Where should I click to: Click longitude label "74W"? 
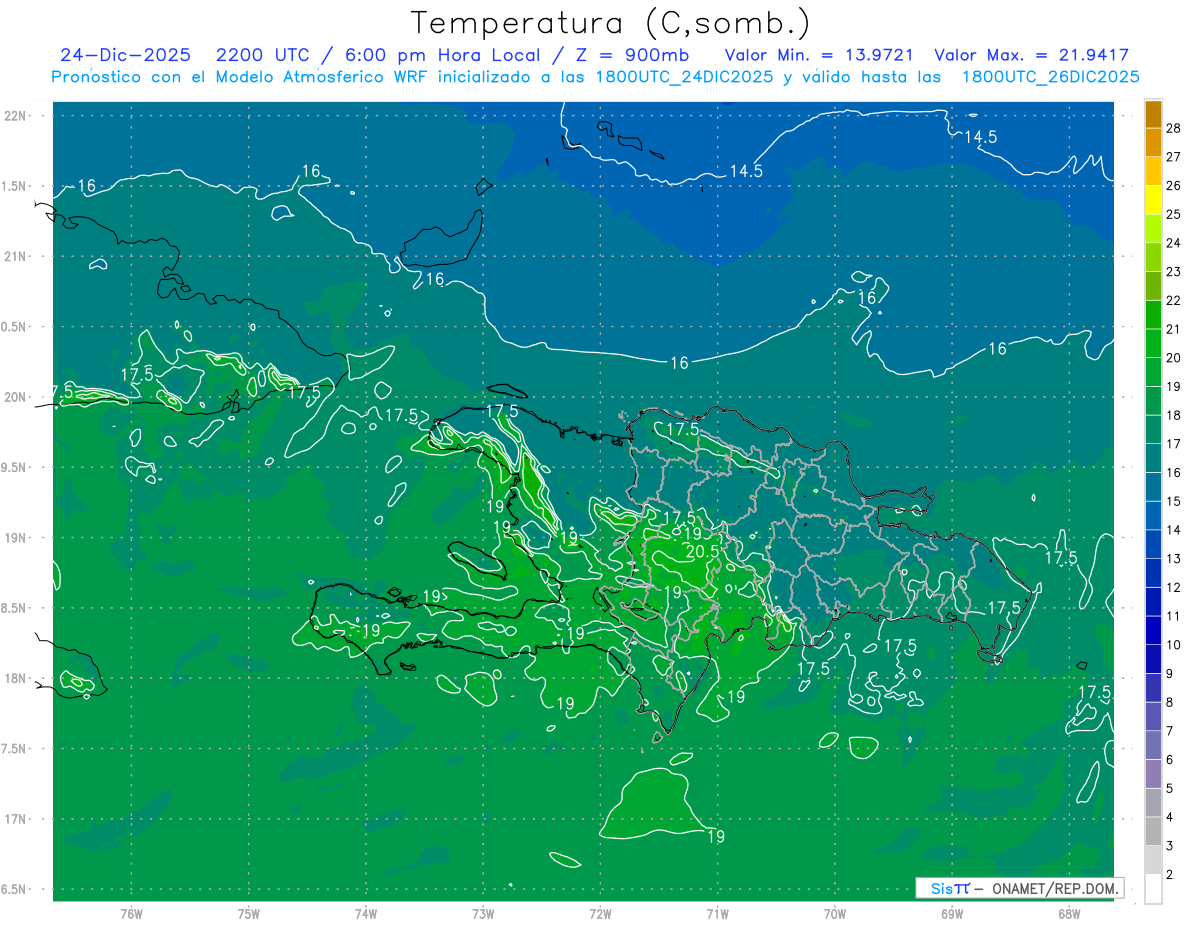tap(366, 914)
